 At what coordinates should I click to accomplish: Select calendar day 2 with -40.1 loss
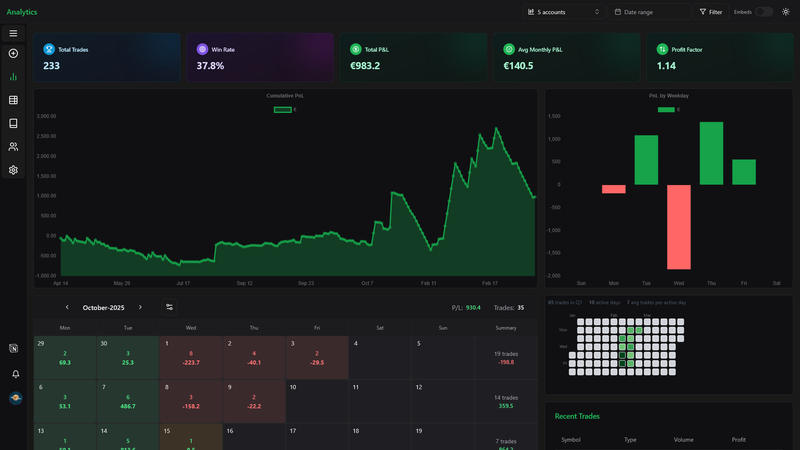(x=254, y=357)
